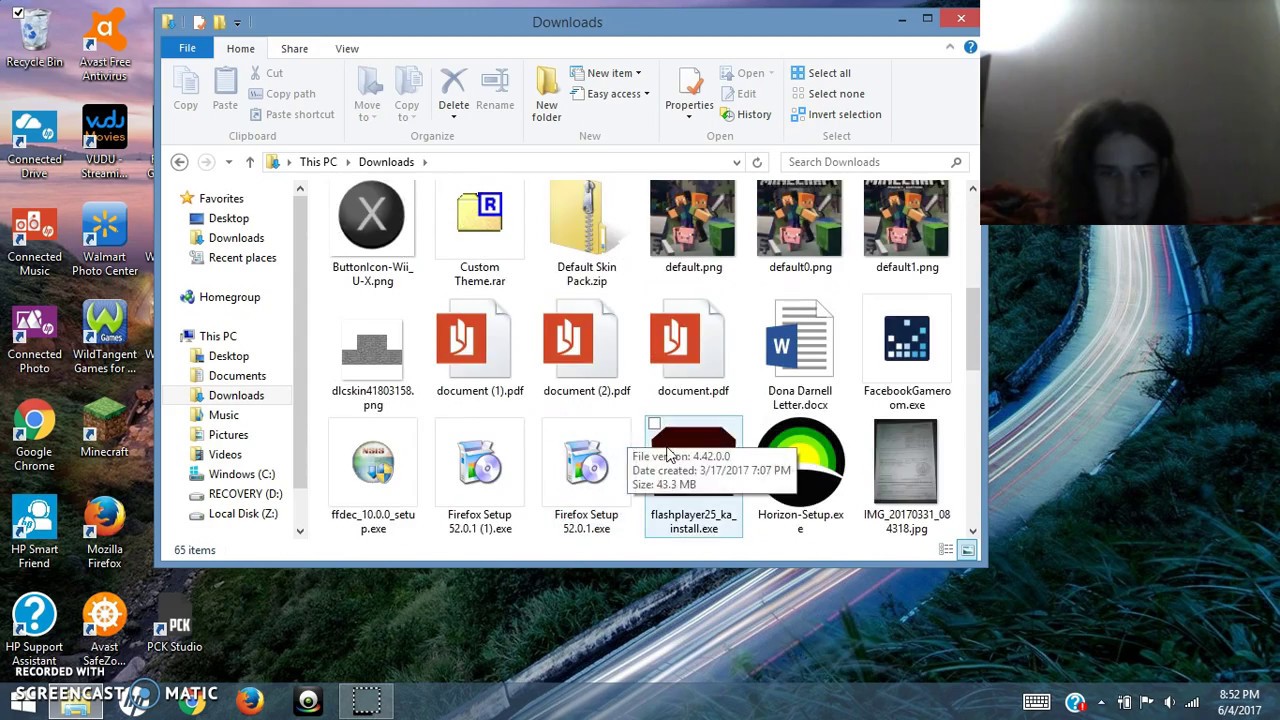Open Windows (C:) drive
The width and height of the screenshot is (1280, 720).
tap(241, 474)
